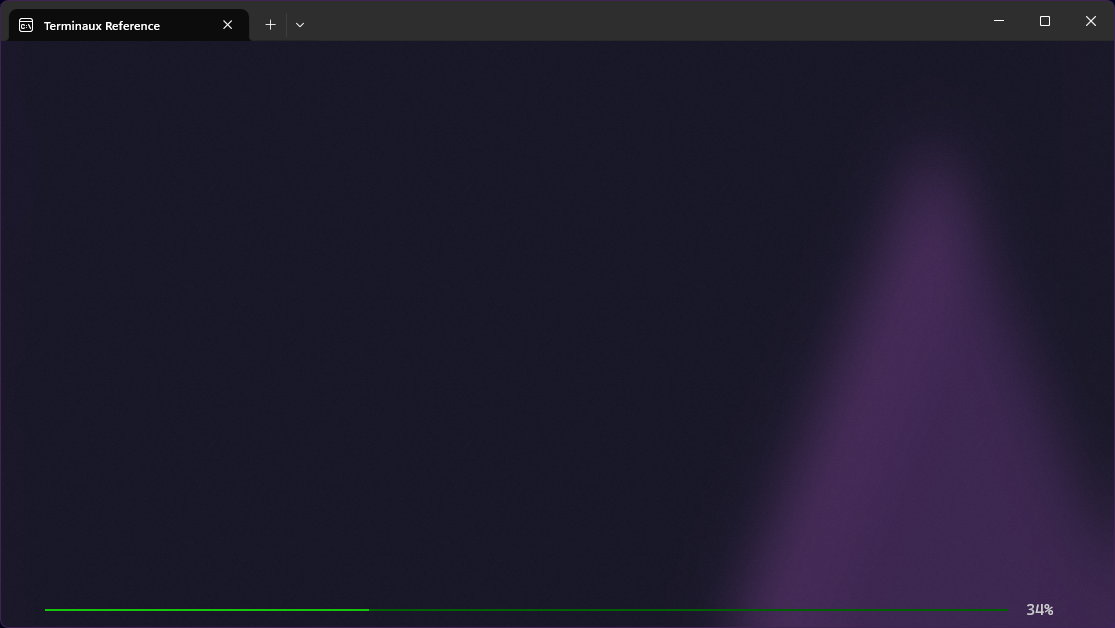Image resolution: width=1115 pixels, height=628 pixels.
Task: Click the far right end of progress bar
Action: click(x=1005, y=610)
